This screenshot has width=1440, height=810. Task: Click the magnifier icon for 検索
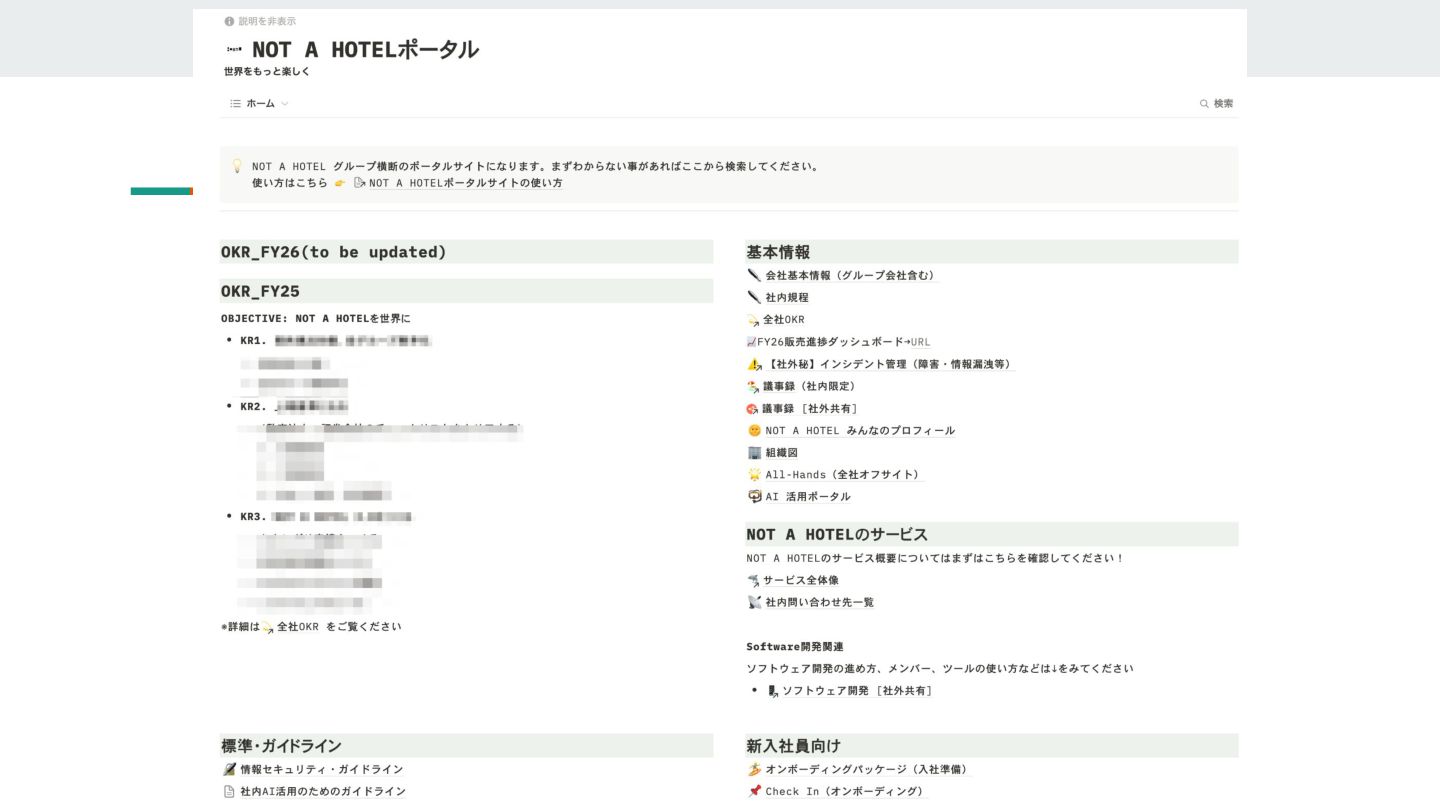click(1204, 103)
